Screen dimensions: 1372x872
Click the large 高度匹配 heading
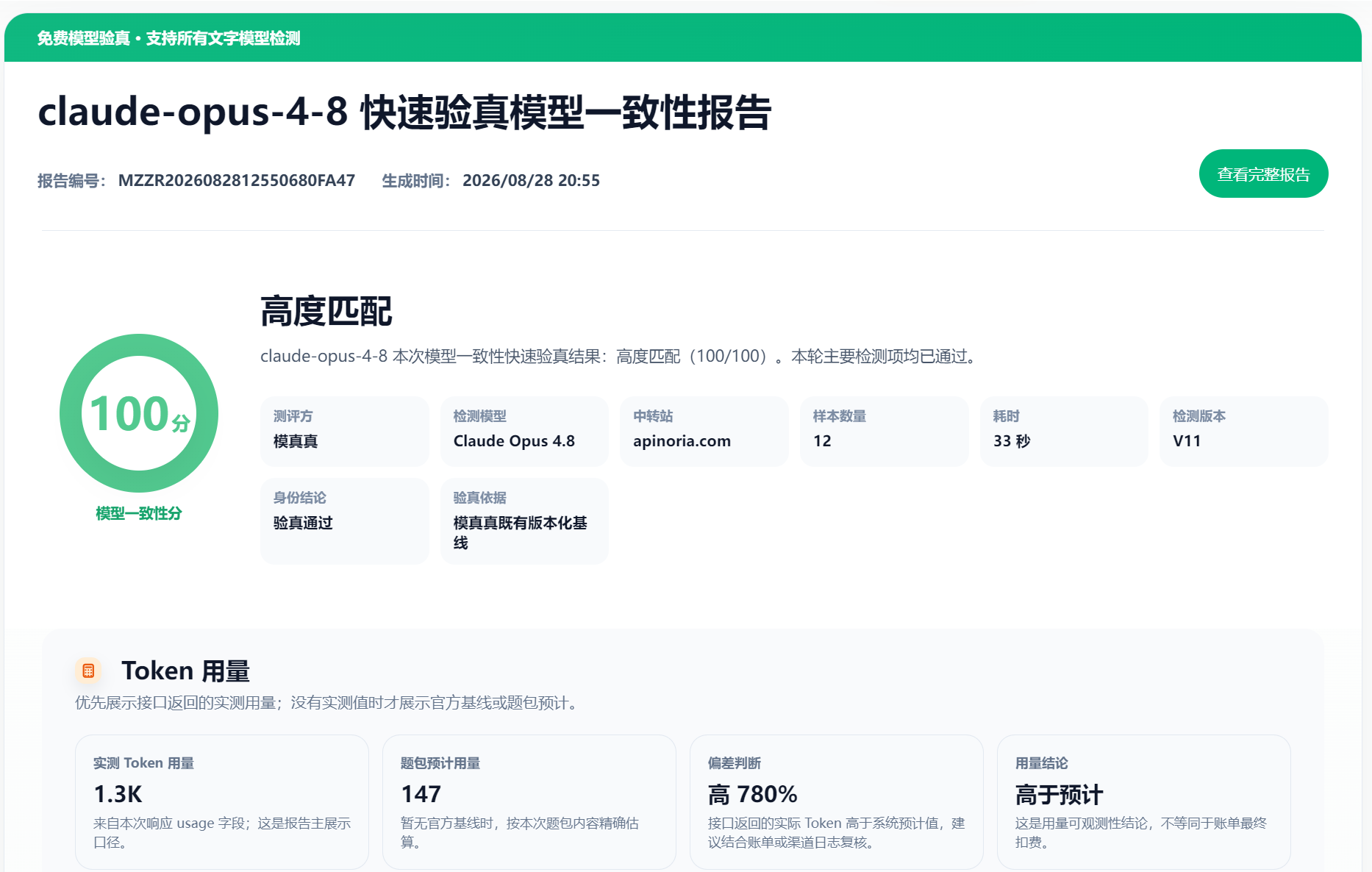click(x=326, y=311)
